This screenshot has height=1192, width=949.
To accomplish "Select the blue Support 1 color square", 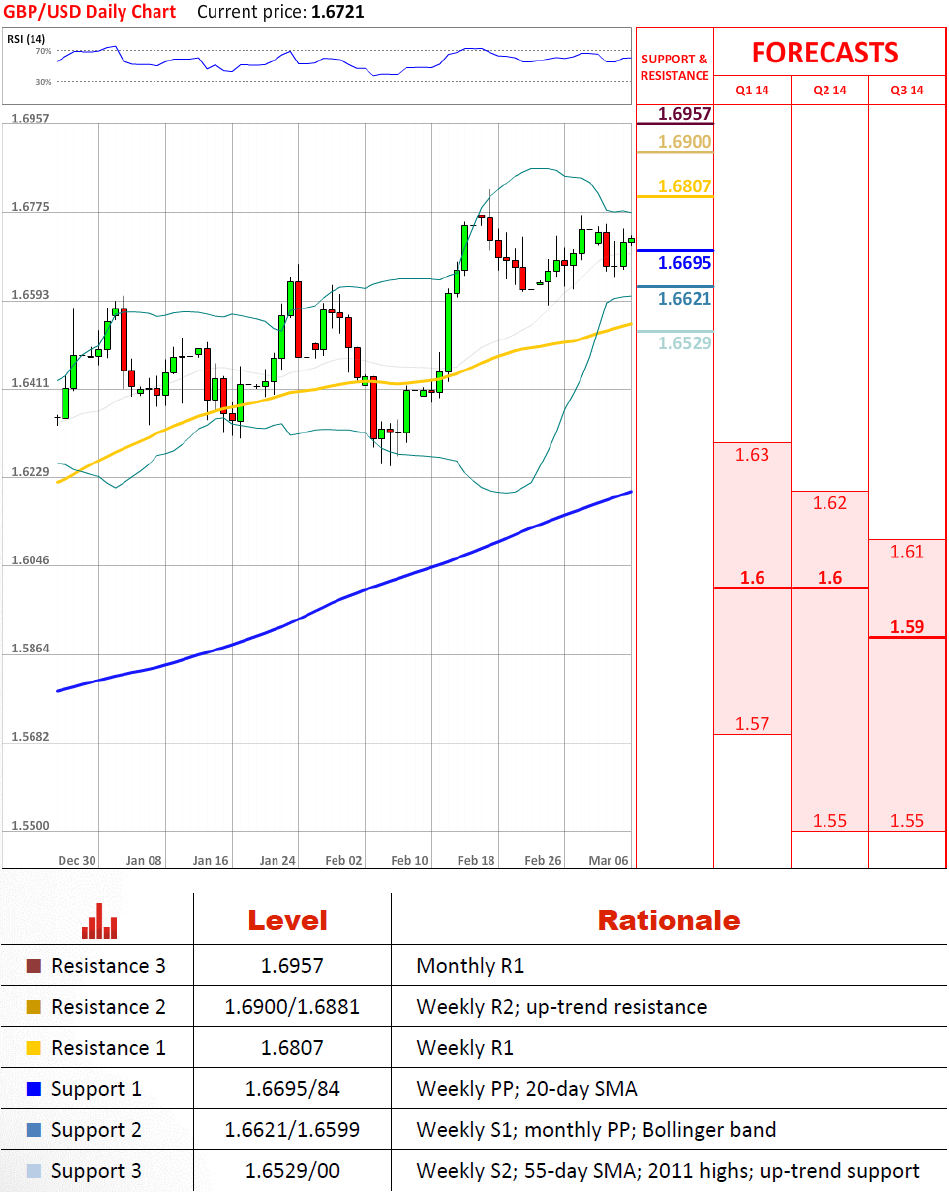I will (34, 1089).
